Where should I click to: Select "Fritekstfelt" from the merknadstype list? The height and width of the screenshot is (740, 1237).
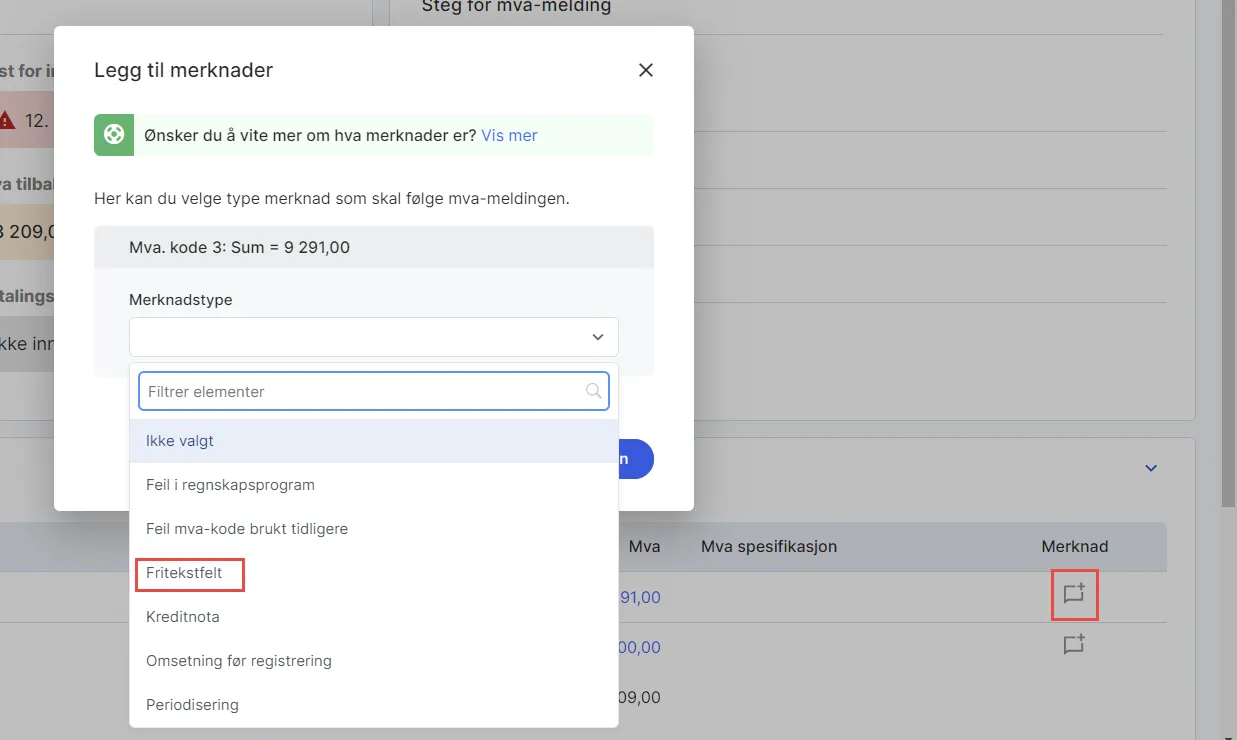[185, 573]
